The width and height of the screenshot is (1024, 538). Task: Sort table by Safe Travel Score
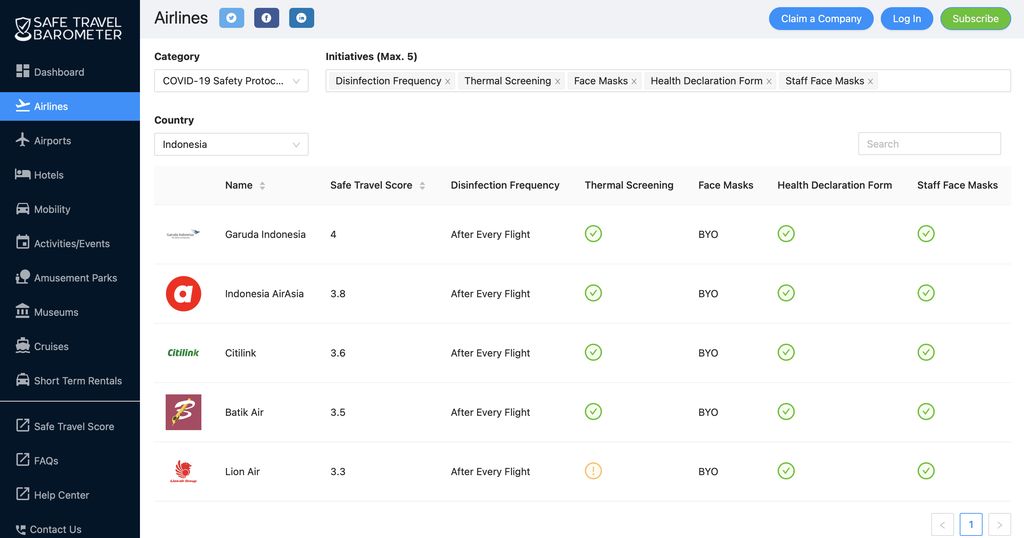pos(422,185)
